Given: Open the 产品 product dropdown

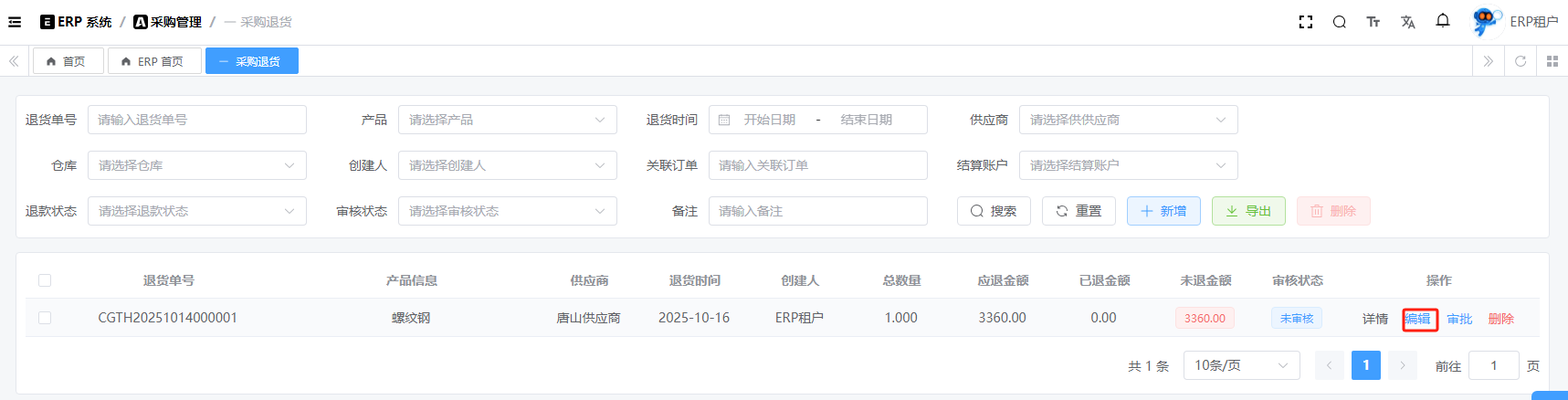Looking at the screenshot, I should pos(507,120).
